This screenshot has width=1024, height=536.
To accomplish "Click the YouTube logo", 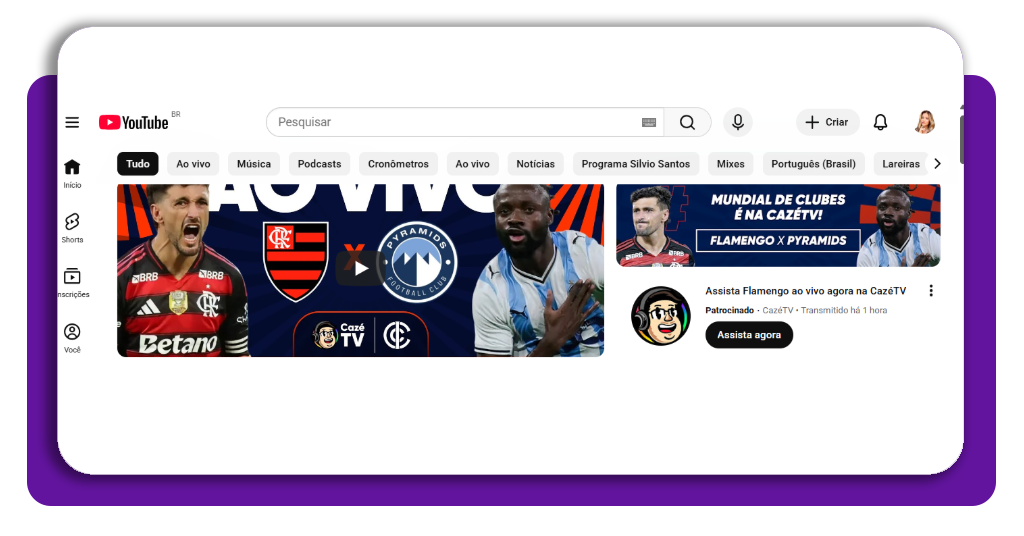I will 134,123.
